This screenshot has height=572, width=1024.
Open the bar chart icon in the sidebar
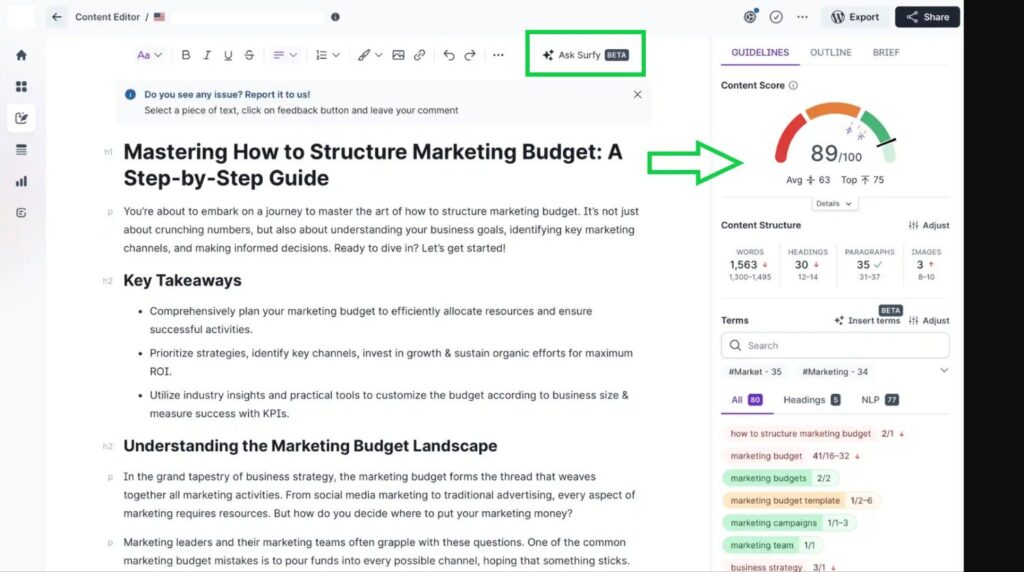point(22,181)
